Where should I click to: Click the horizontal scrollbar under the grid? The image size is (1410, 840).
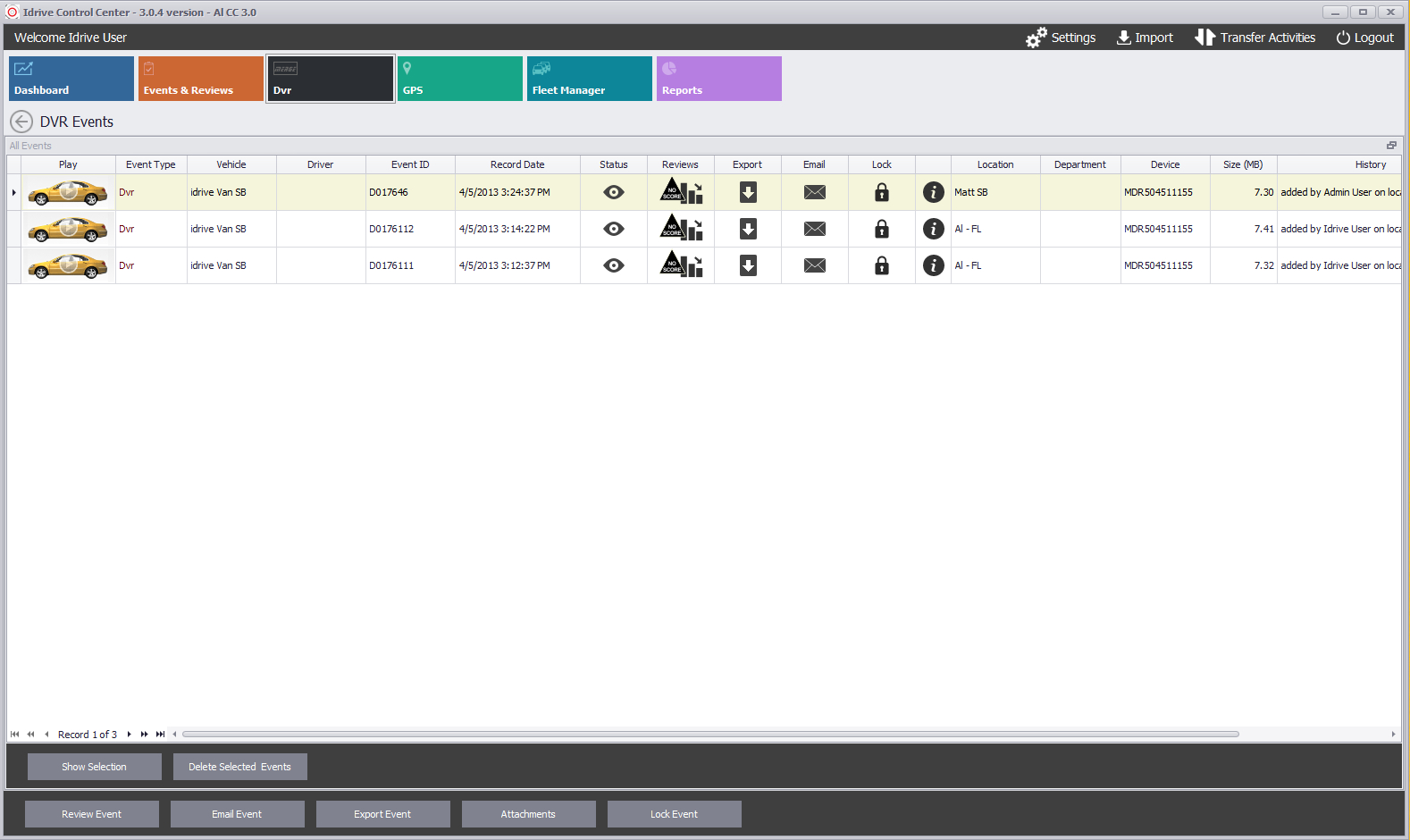point(709,735)
